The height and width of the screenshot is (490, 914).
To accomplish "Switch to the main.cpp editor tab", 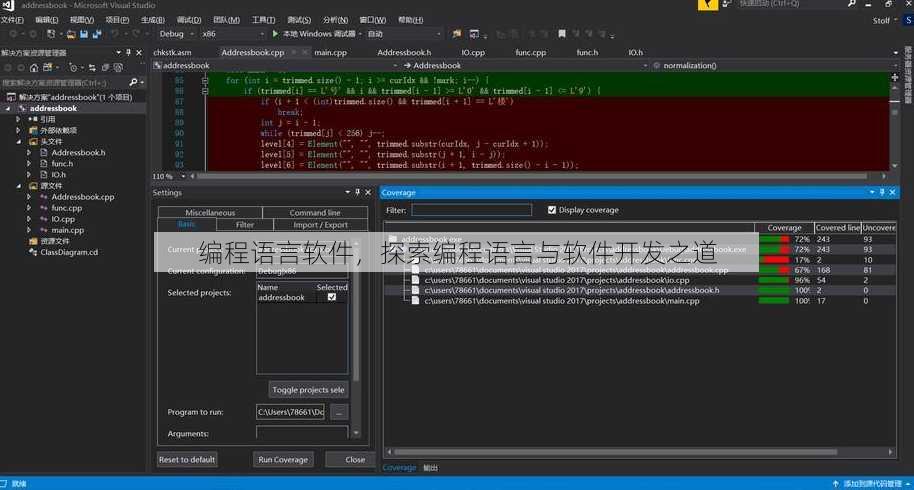I will click(331, 52).
